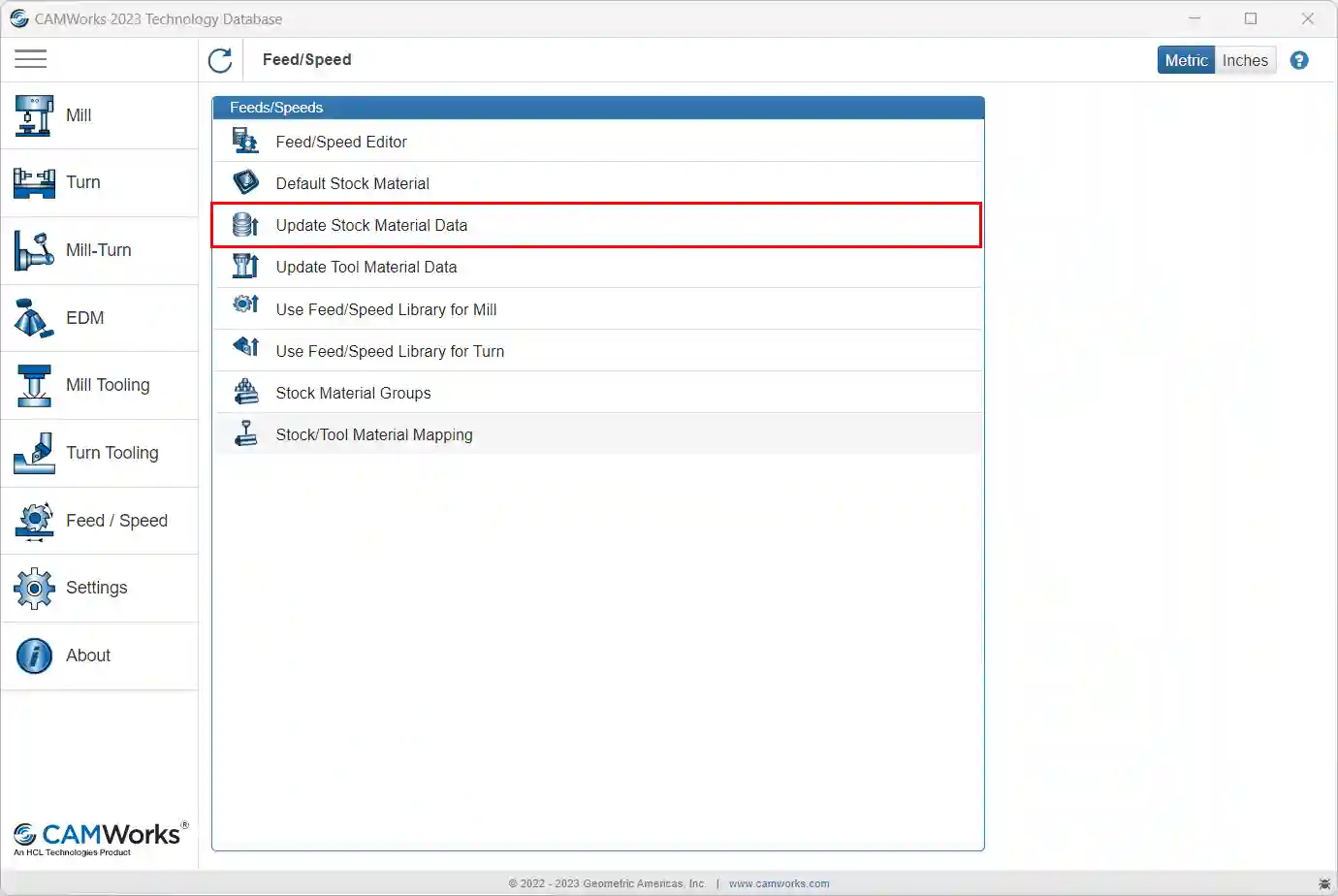1338x896 pixels.
Task: Go to the Mill section label
Action: point(79,115)
